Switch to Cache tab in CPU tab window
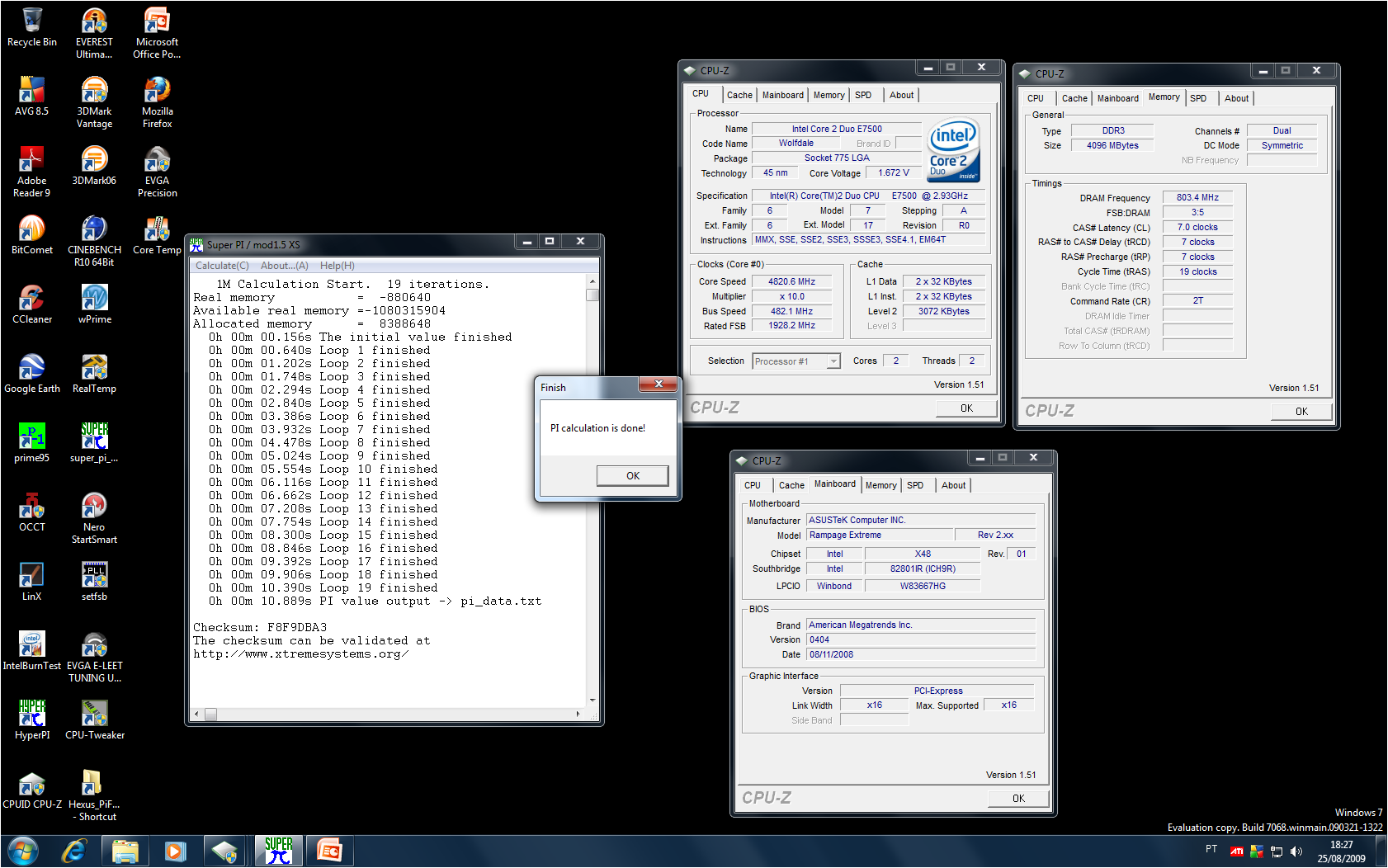 [x=739, y=95]
